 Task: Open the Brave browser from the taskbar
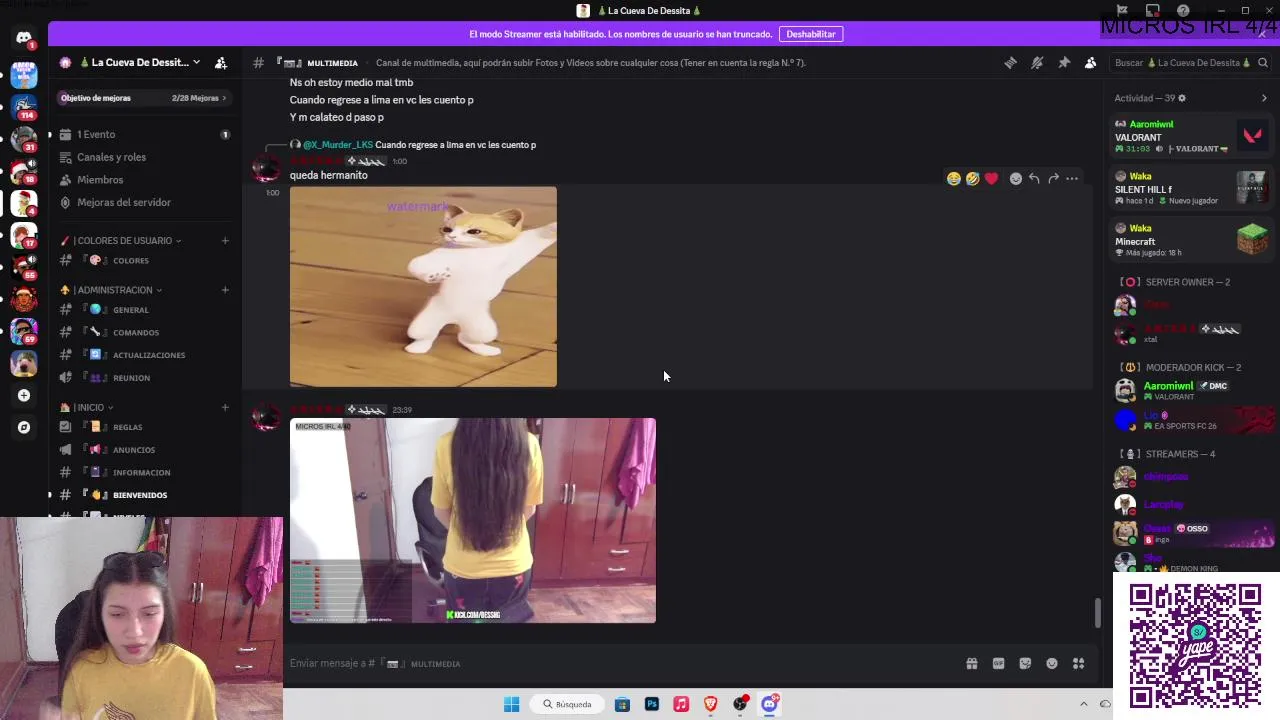coord(711,704)
